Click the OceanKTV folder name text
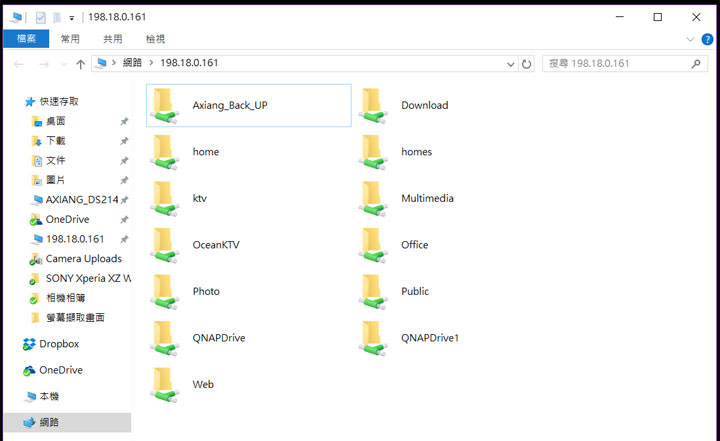The width and height of the screenshot is (720, 441). 216,245
